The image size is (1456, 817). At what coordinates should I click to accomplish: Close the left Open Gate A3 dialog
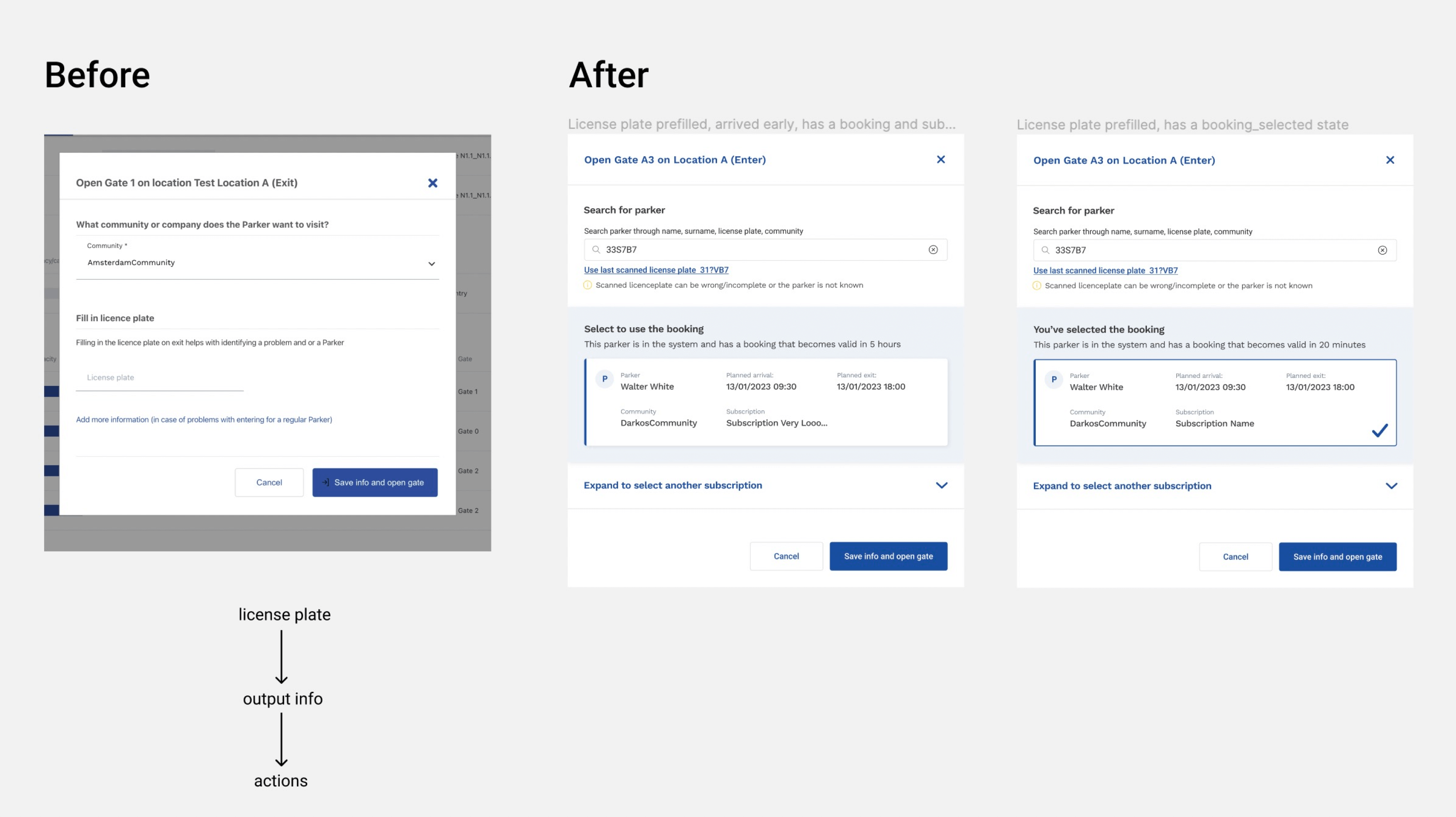(x=941, y=160)
